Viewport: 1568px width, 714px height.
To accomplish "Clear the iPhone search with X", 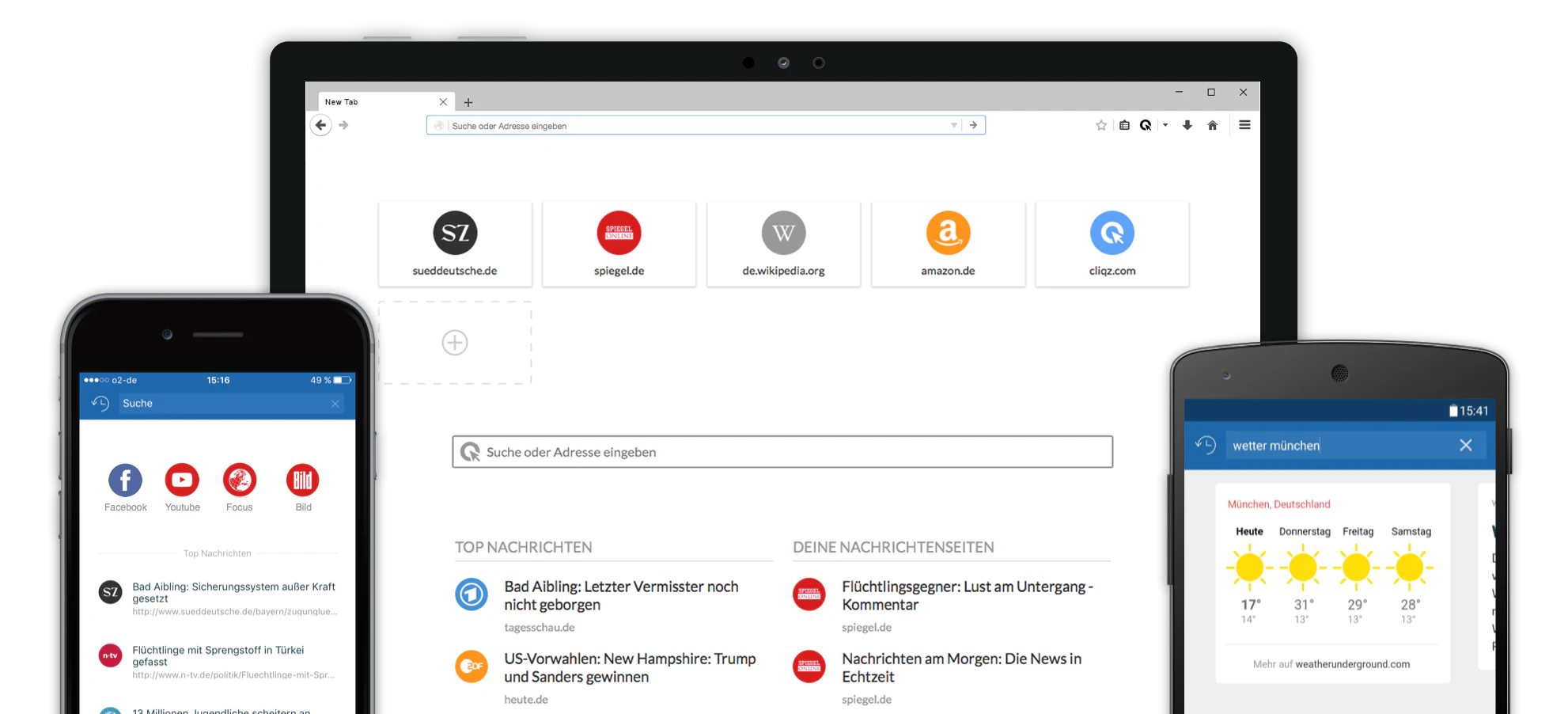I will pyautogui.click(x=335, y=404).
